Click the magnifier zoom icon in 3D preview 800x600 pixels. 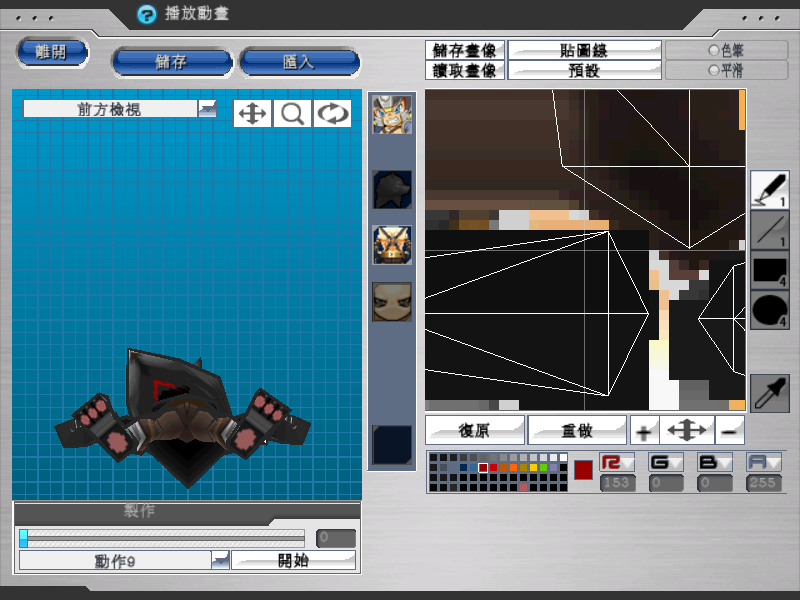(292, 113)
